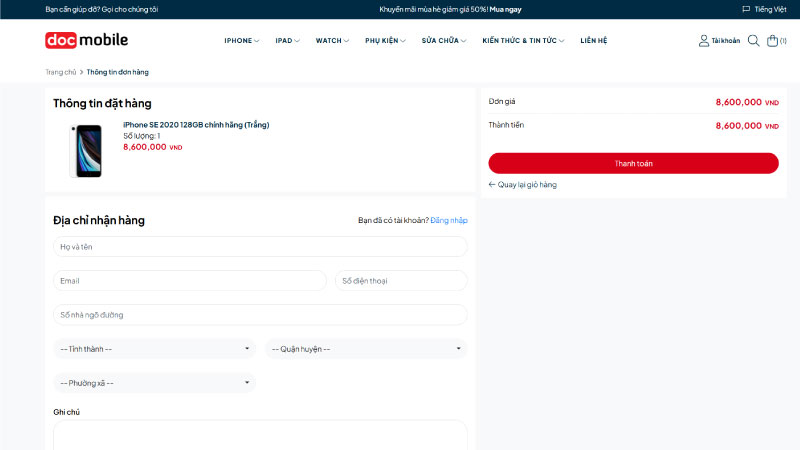This screenshot has height=450, width=800.
Task: Click the Thanh toán button
Action: (x=633, y=163)
